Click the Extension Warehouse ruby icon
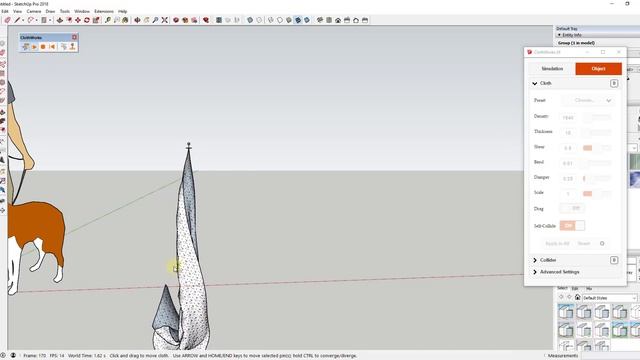This screenshot has height=360, width=640. click(x=206, y=20)
